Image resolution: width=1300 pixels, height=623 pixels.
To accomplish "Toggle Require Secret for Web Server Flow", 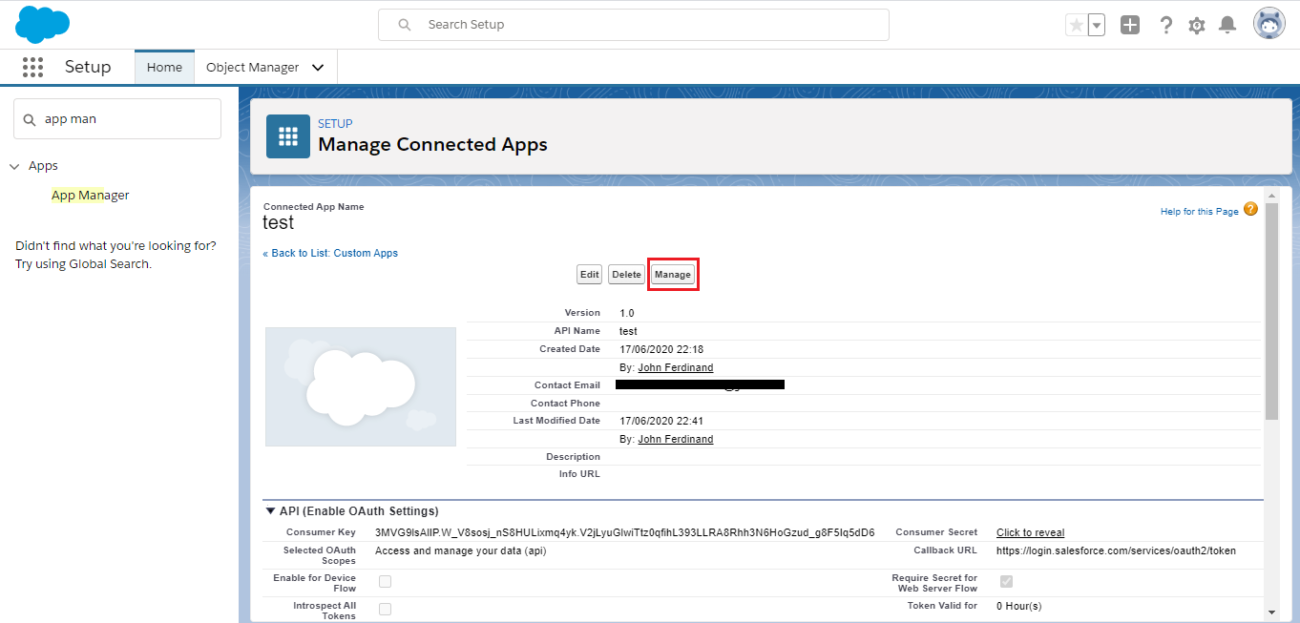I will [1006, 580].
